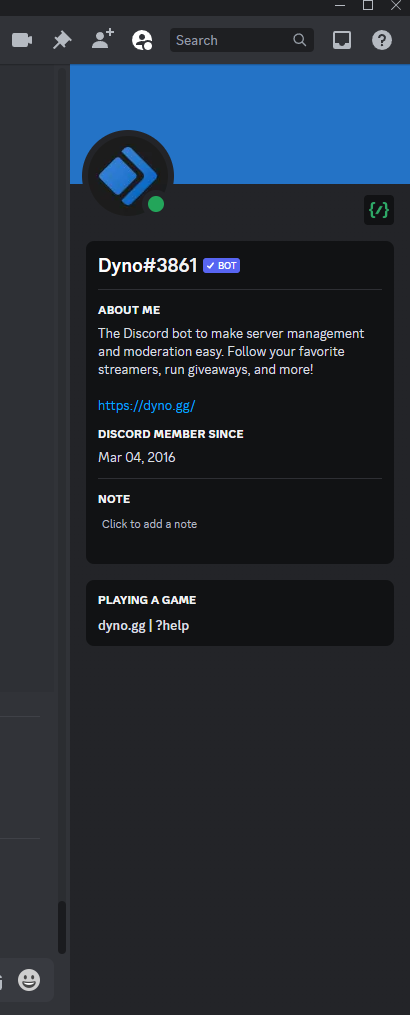Start a video call
The width and height of the screenshot is (410, 1015).
22,40
